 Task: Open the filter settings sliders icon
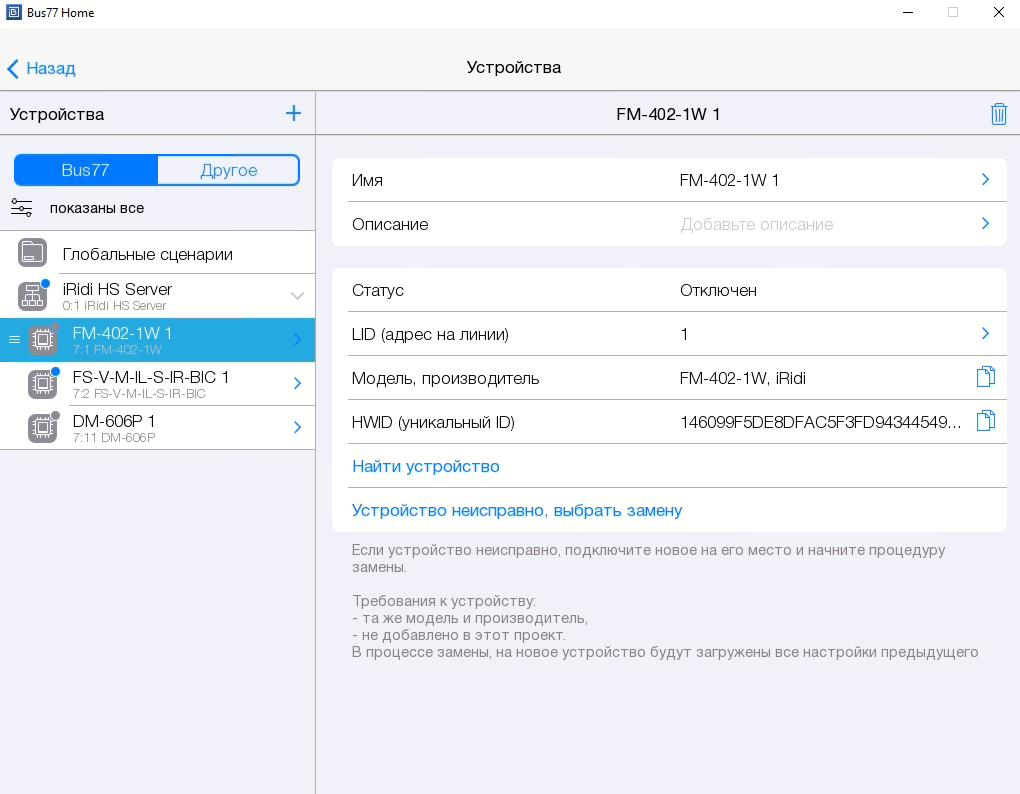click(x=21, y=208)
